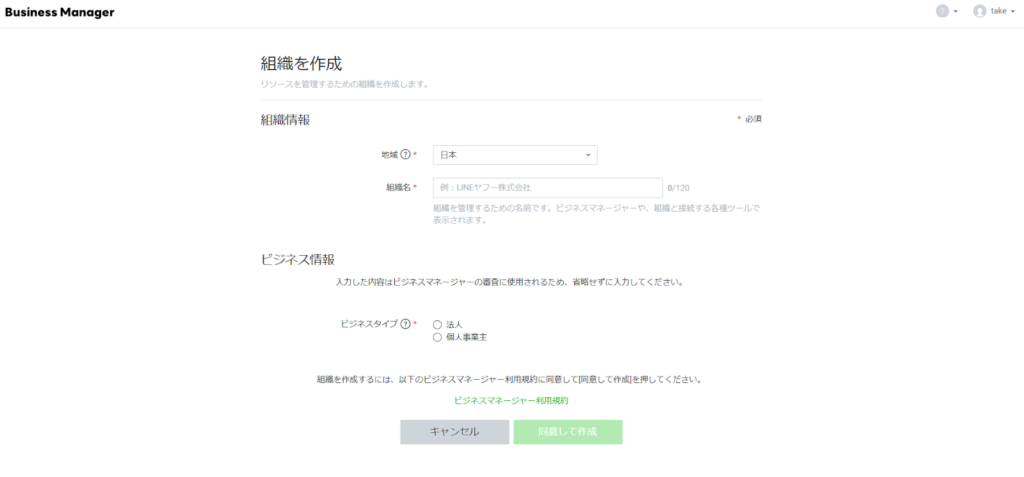Click the 0/120 character counter

(x=678, y=187)
